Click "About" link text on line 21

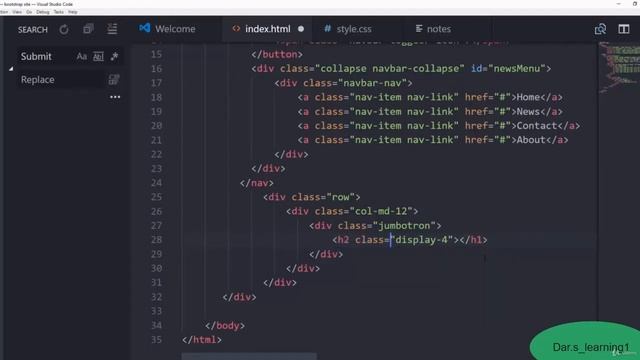click(x=531, y=140)
